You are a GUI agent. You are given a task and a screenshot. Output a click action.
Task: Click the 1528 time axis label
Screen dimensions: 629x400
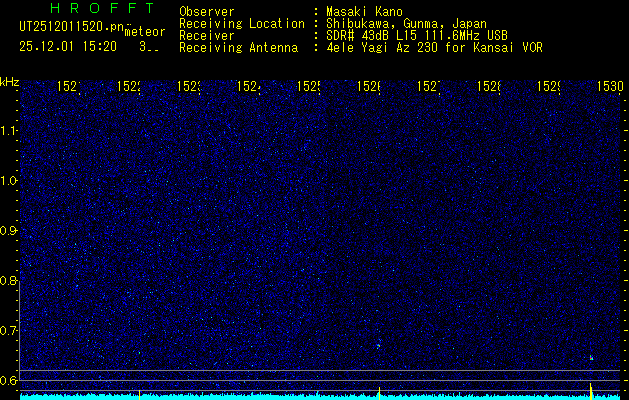point(489,86)
